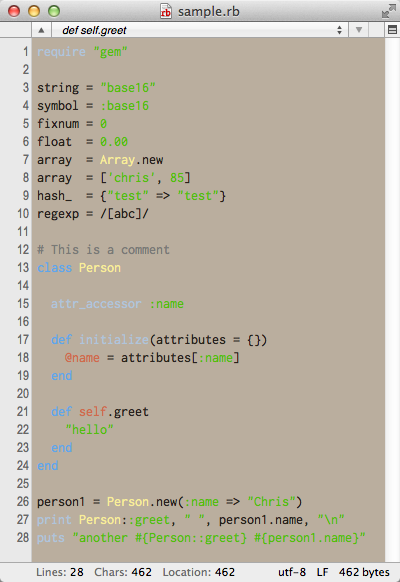Click the Lines: 28 counter in the status bar
Screen dimensions: 400x582
coord(60,572)
